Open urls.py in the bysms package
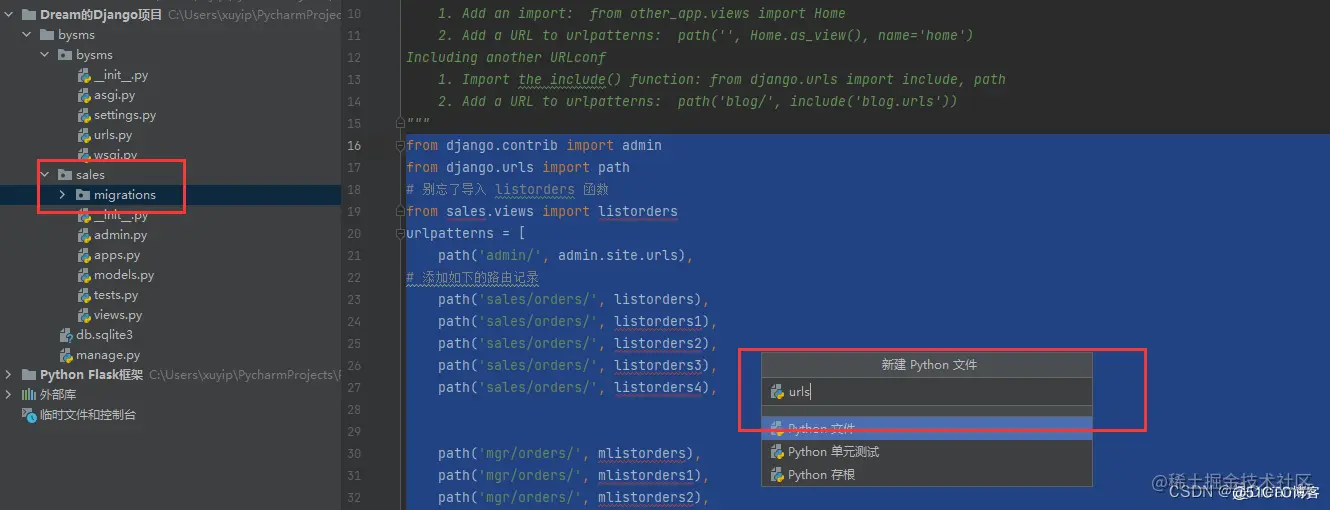Viewport: 1330px width, 510px height. click(x=113, y=135)
